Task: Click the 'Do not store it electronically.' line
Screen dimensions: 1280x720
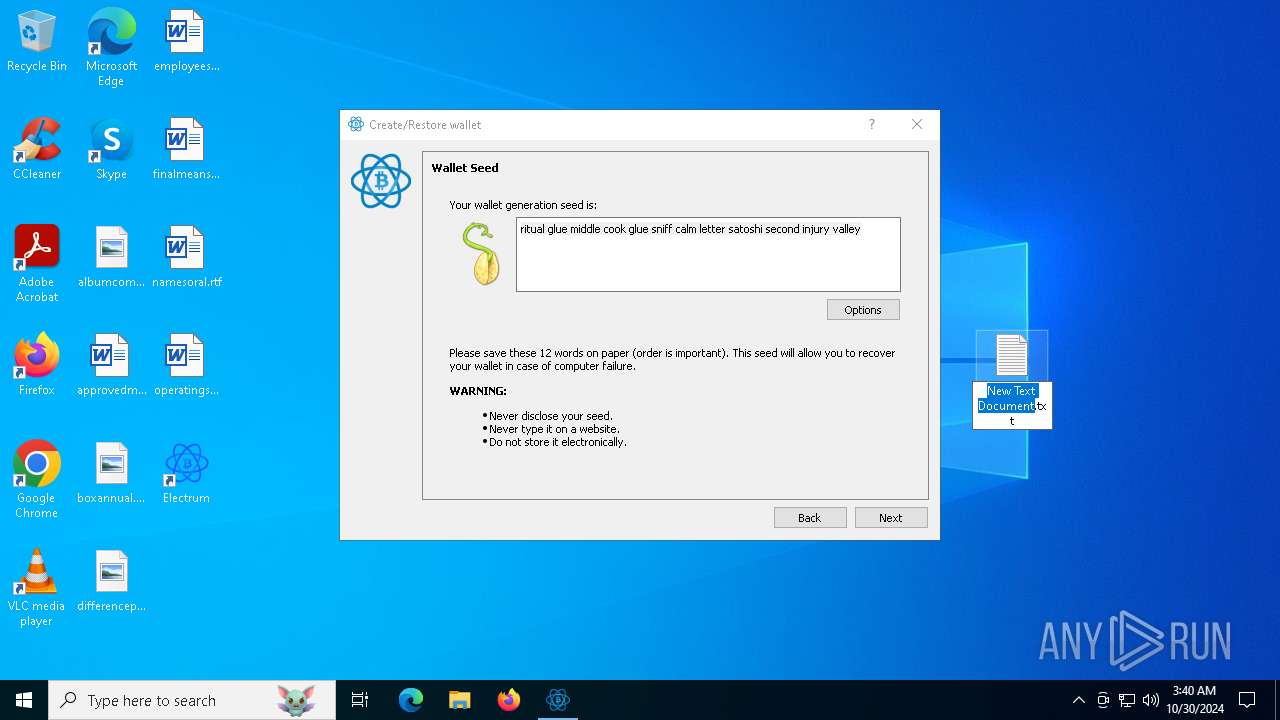Action: 558,442
